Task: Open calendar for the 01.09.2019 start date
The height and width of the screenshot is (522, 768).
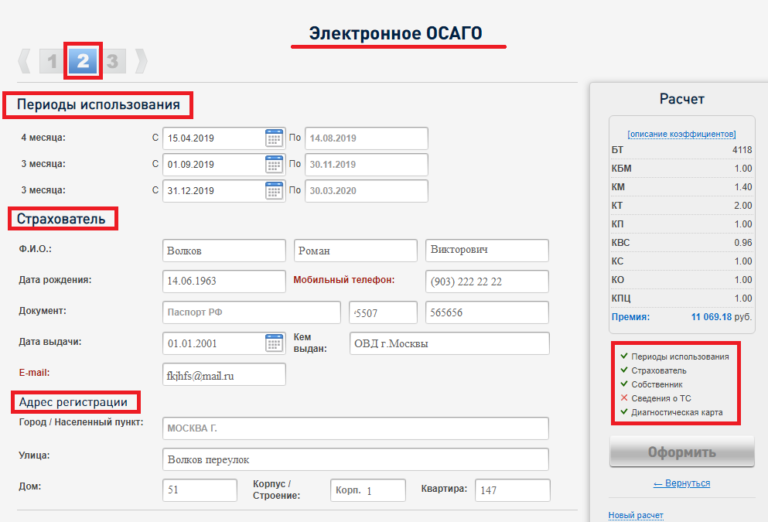Action: [274, 164]
